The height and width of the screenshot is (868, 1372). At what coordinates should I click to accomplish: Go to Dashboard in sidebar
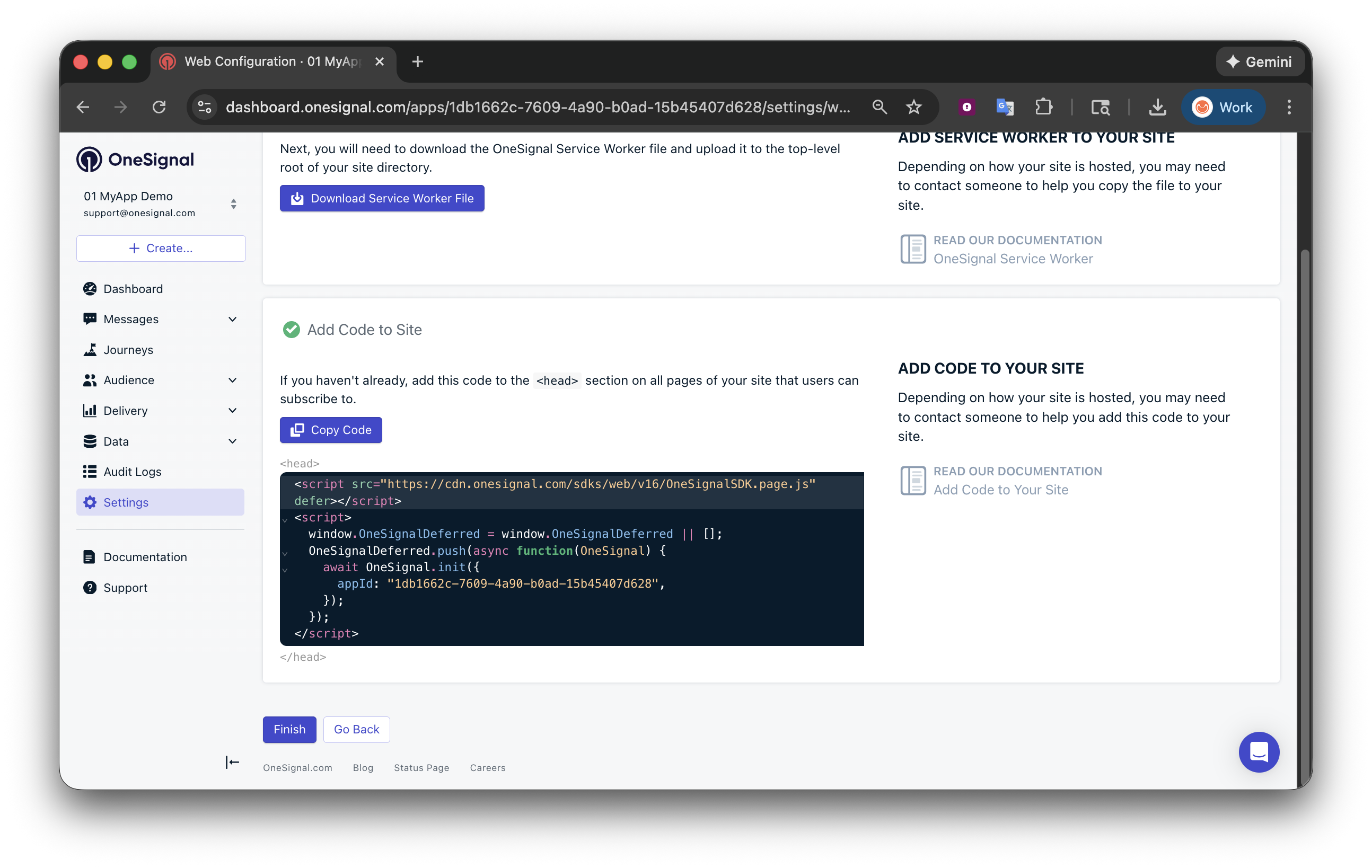(133, 289)
